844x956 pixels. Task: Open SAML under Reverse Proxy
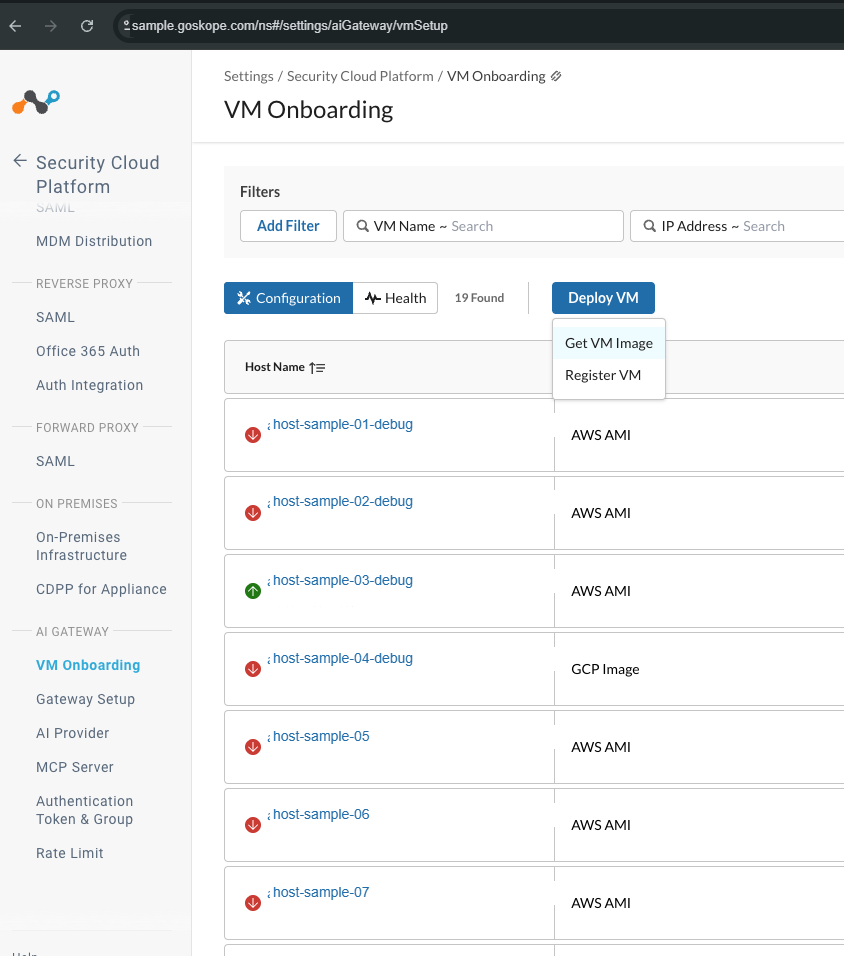coord(55,318)
